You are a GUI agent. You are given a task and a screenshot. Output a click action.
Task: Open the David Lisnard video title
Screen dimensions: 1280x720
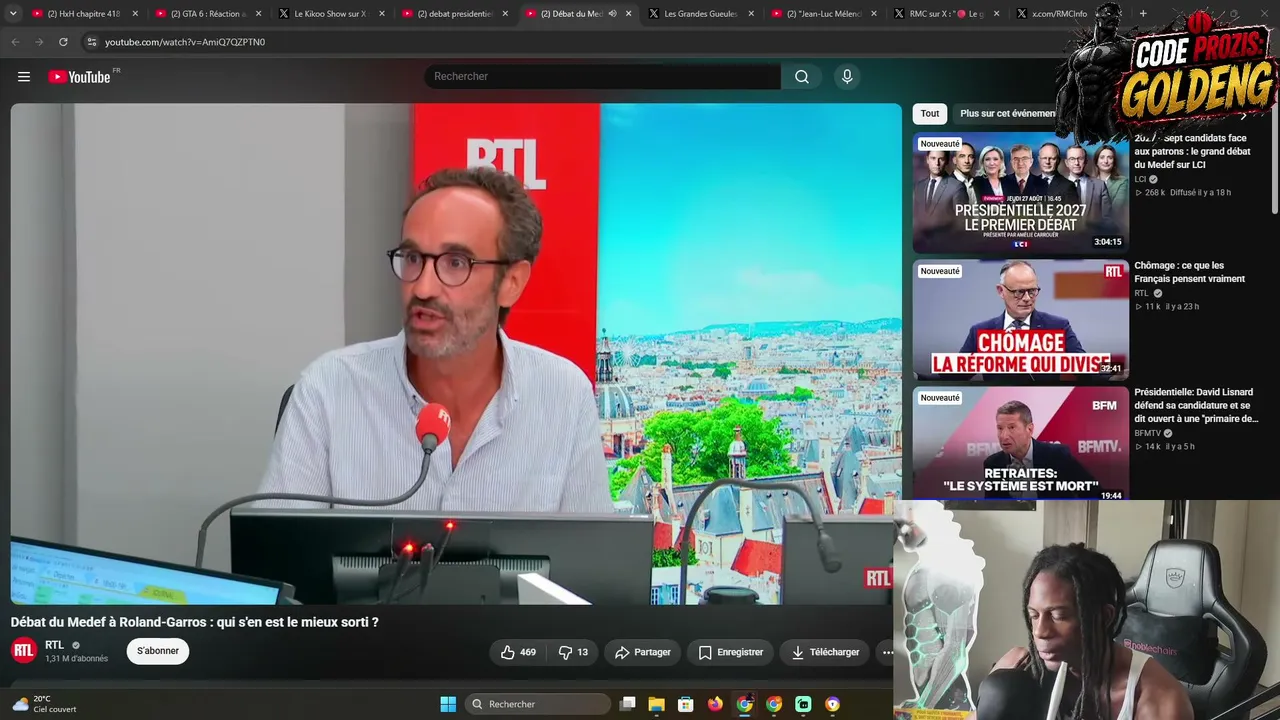tap(1194, 405)
